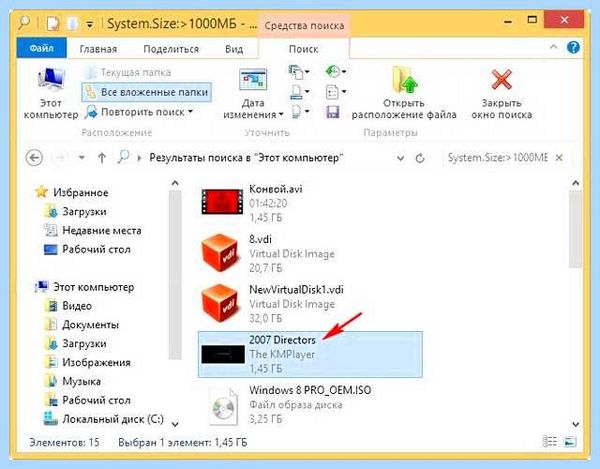The width and height of the screenshot is (600, 469).
Task: Click 2007 Directors black thumbnail
Action: [223, 355]
